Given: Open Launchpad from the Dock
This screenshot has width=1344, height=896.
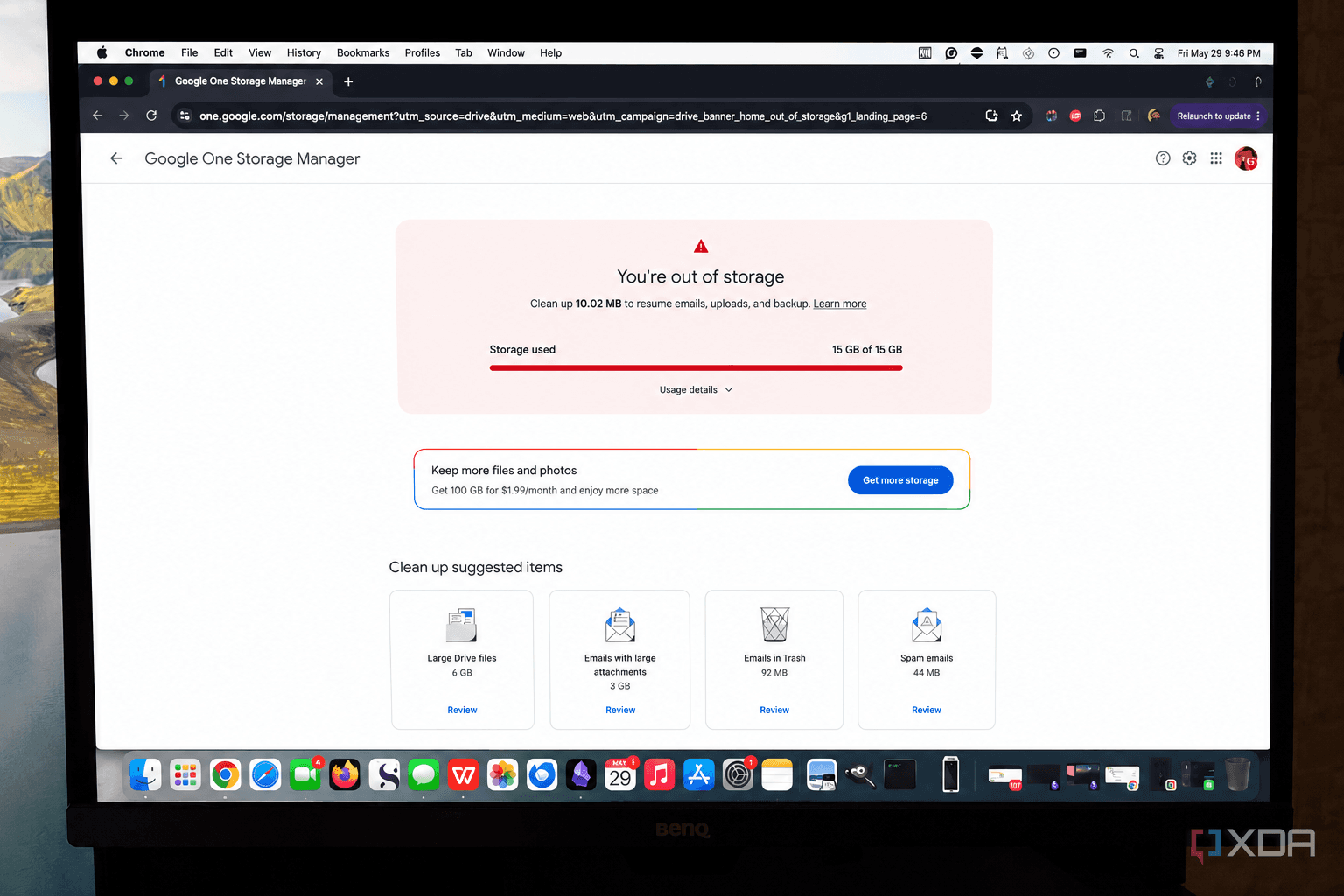Looking at the screenshot, I should (x=185, y=774).
